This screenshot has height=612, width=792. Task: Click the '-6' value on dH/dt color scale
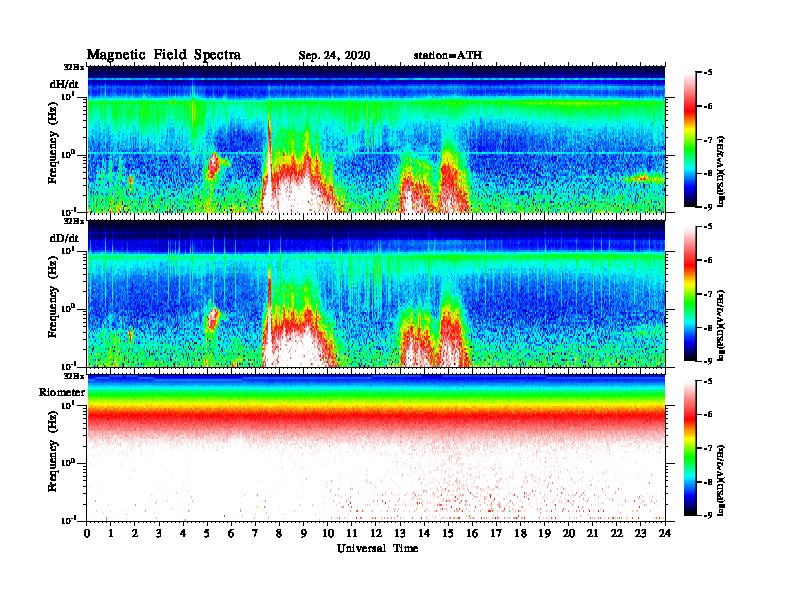(x=708, y=106)
